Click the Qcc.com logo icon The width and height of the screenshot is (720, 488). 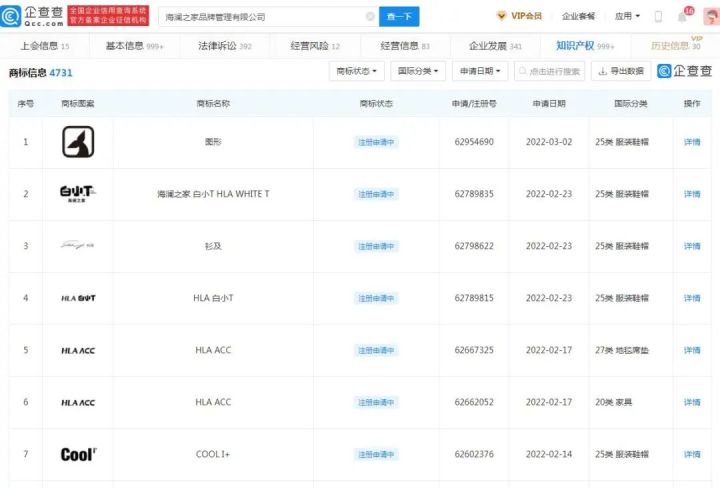(11, 16)
